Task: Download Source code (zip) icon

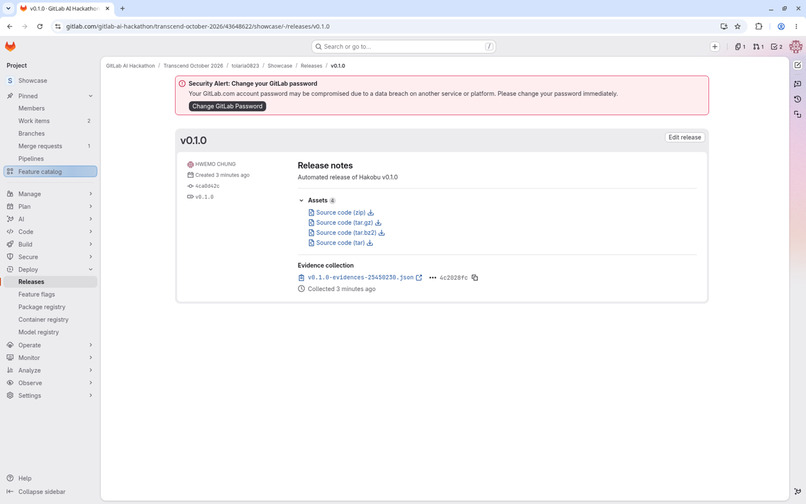Action: point(371,212)
